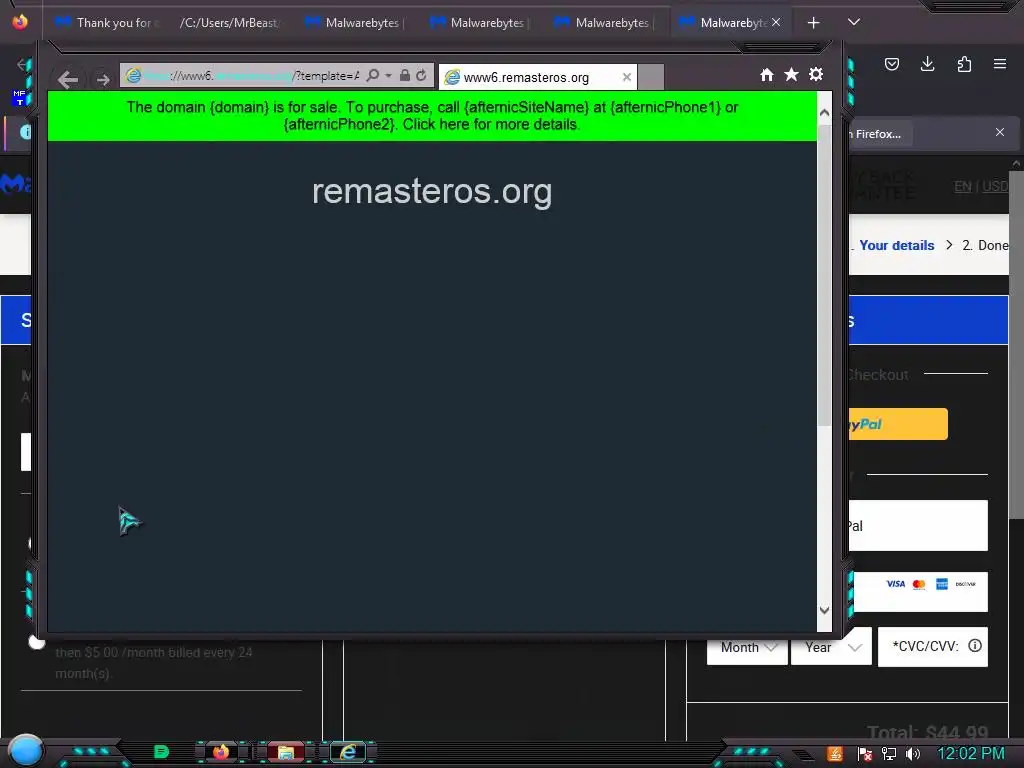Save to Pocket icon in Firefox toolbar
The width and height of the screenshot is (1024, 768).
(891, 64)
